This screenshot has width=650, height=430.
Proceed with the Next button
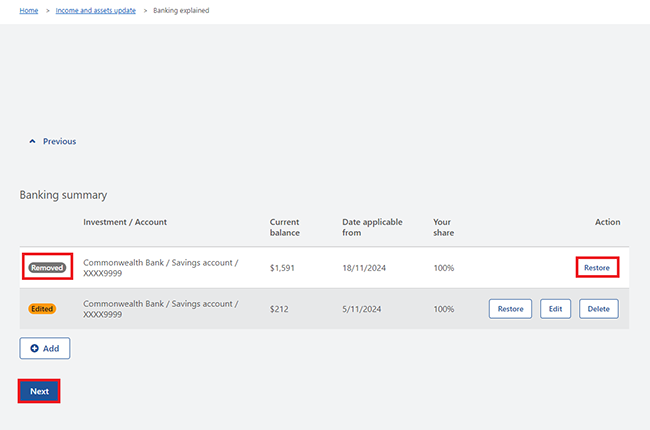[x=39, y=391]
